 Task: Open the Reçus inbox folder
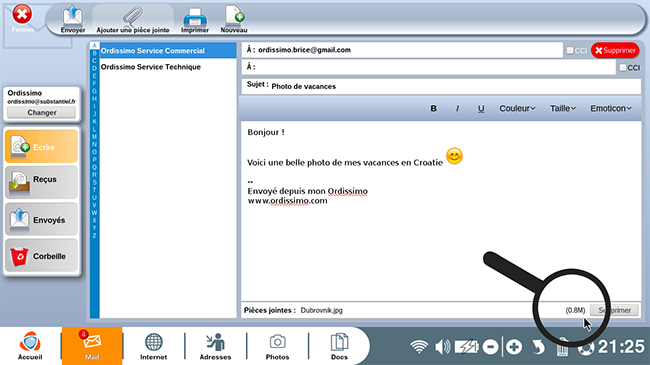(41, 182)
